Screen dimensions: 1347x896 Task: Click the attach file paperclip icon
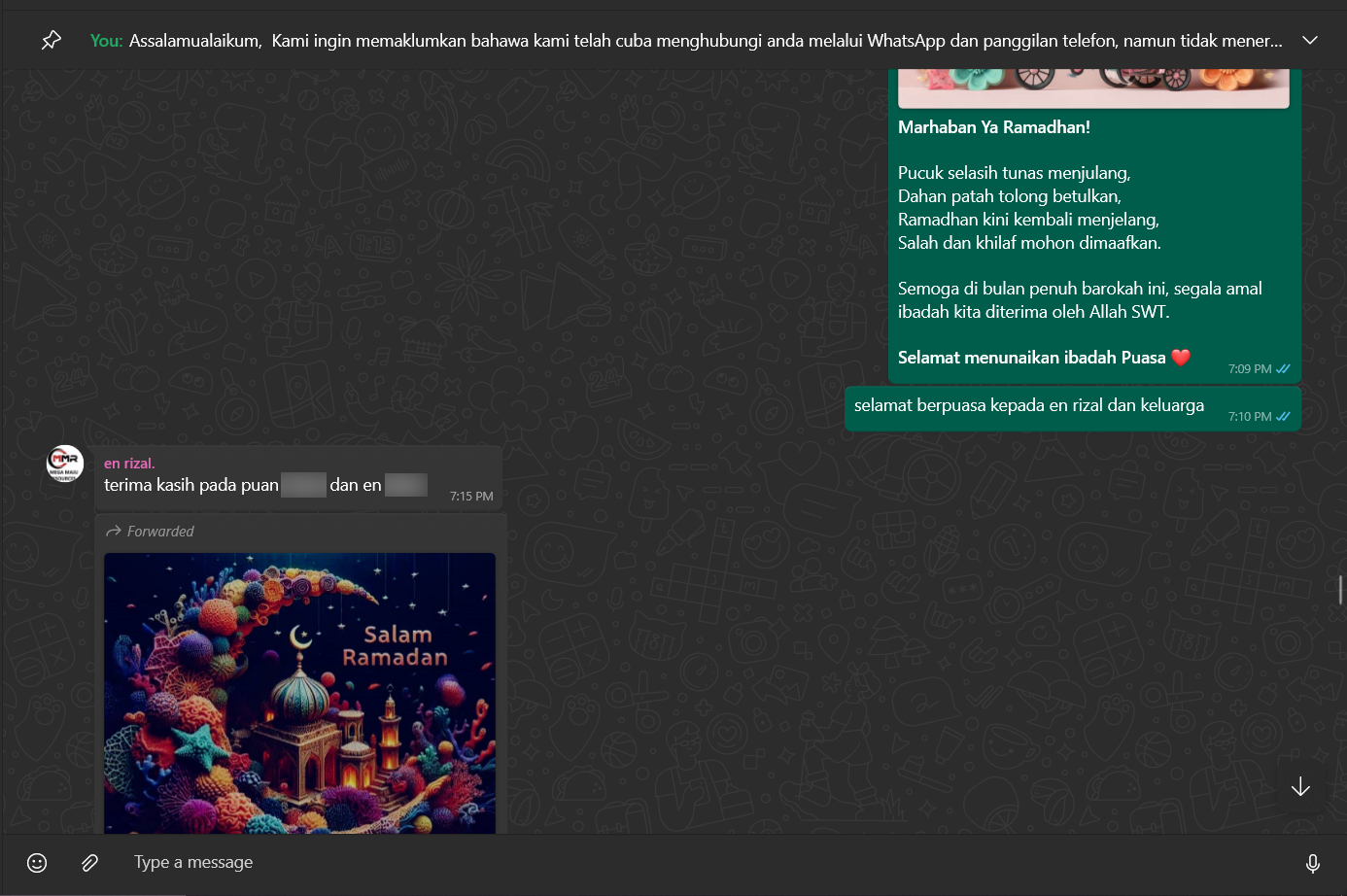[x=89, y=863]
